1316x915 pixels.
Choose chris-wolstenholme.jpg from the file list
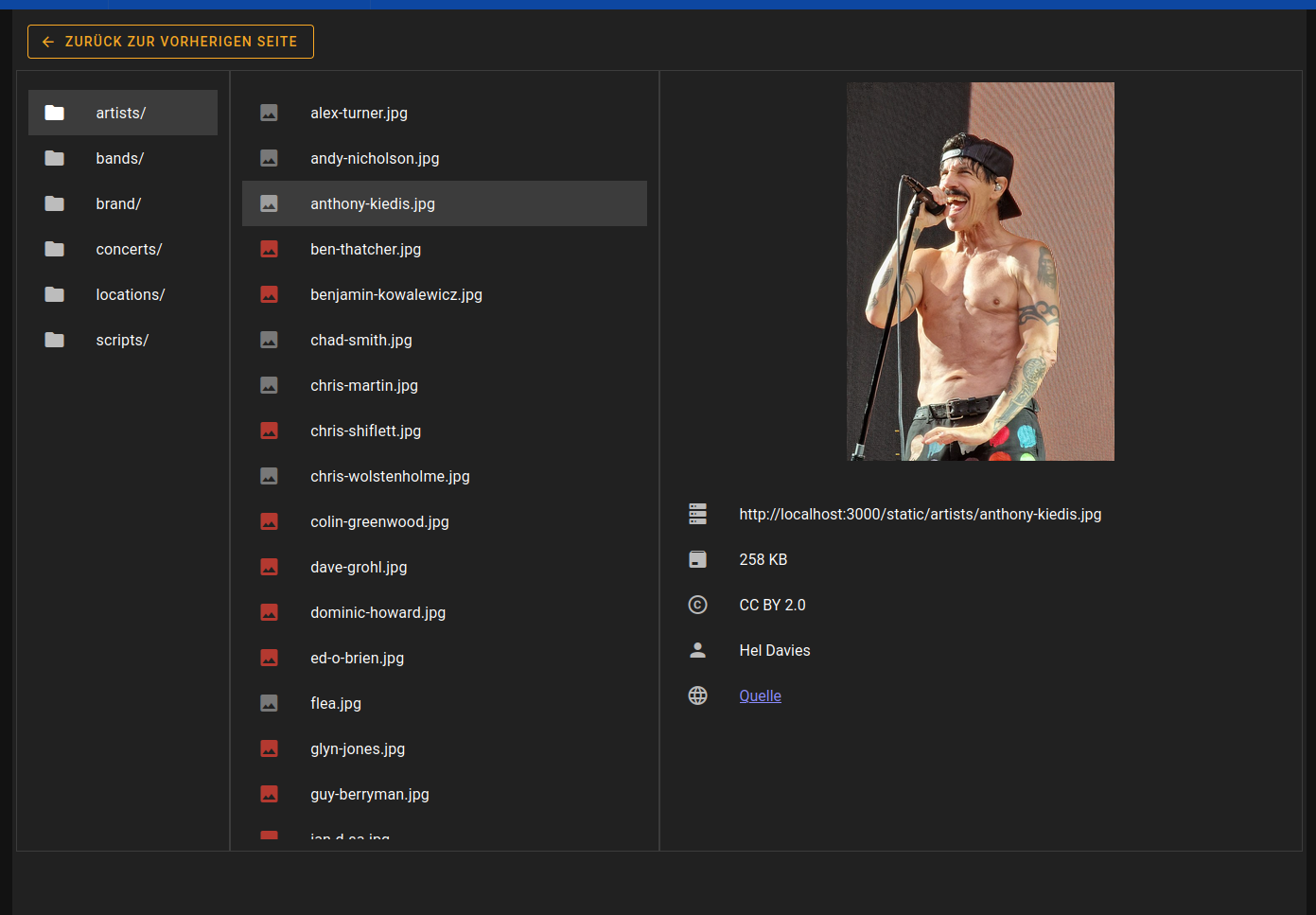coord(390,476)
